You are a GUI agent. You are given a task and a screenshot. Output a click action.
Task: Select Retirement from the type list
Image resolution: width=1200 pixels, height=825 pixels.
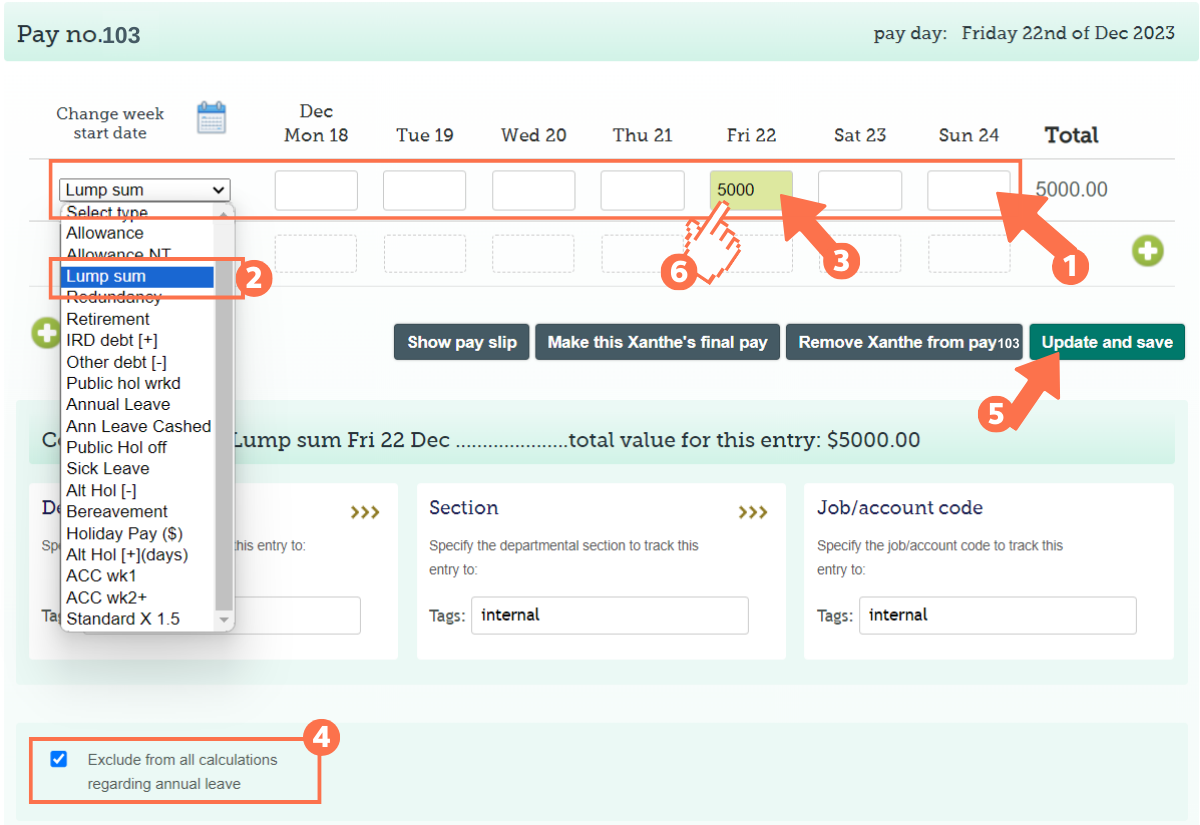[108, 319]
